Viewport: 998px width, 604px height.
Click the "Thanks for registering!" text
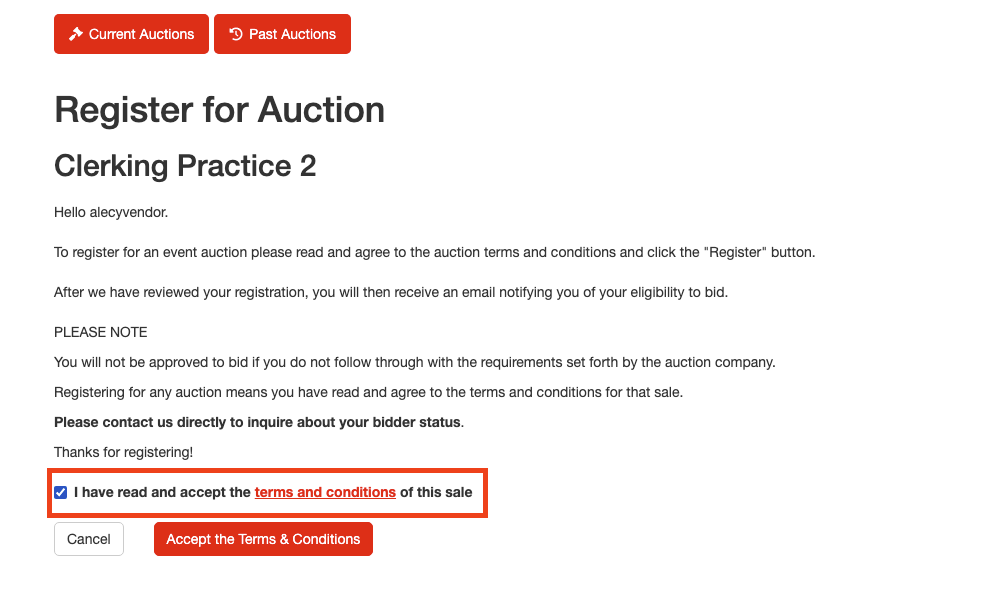tap(123, 452)
